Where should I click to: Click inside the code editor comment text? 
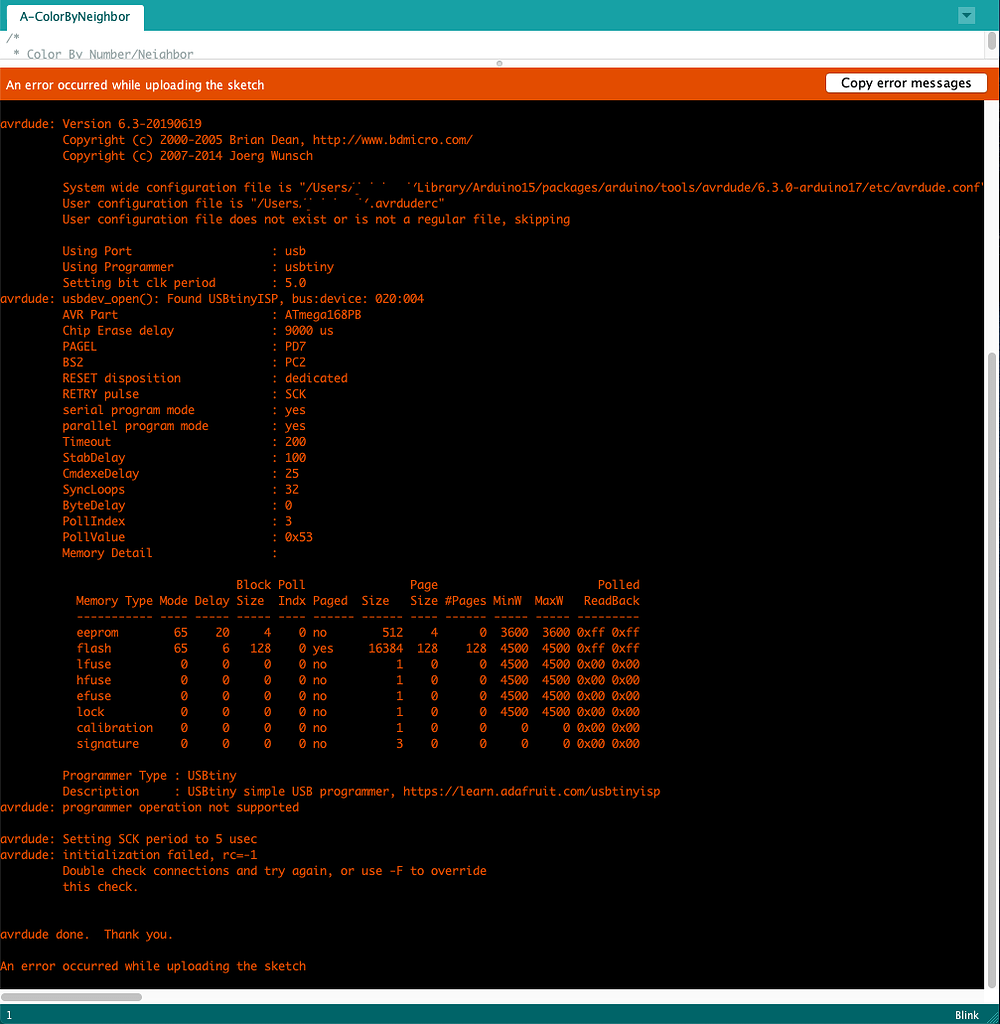110,54
